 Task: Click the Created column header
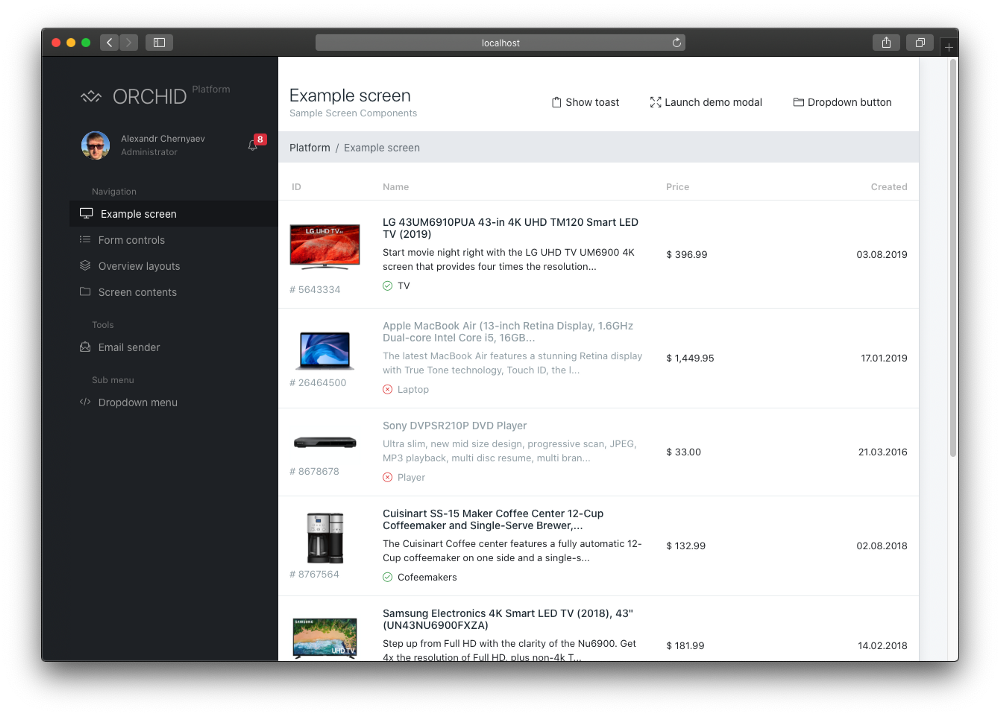click(x=889, y=187)
